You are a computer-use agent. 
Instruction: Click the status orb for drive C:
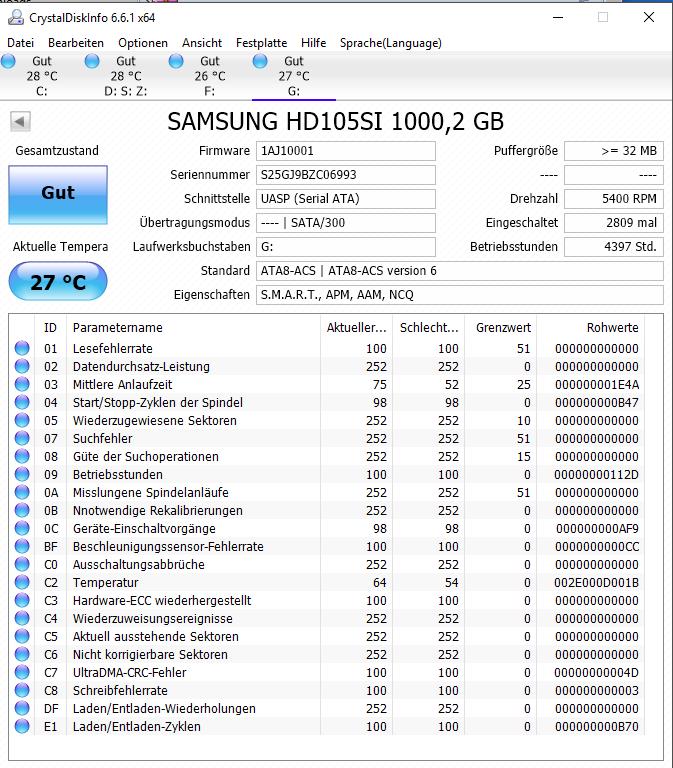click(8, 61)
